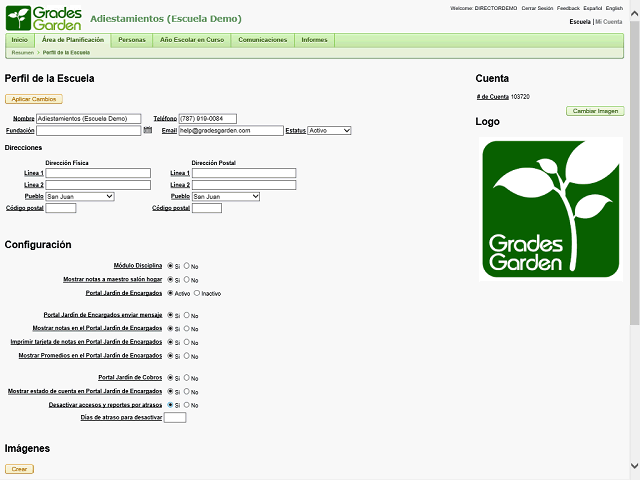Click the Cambiar Imagen button

point(594,111)
